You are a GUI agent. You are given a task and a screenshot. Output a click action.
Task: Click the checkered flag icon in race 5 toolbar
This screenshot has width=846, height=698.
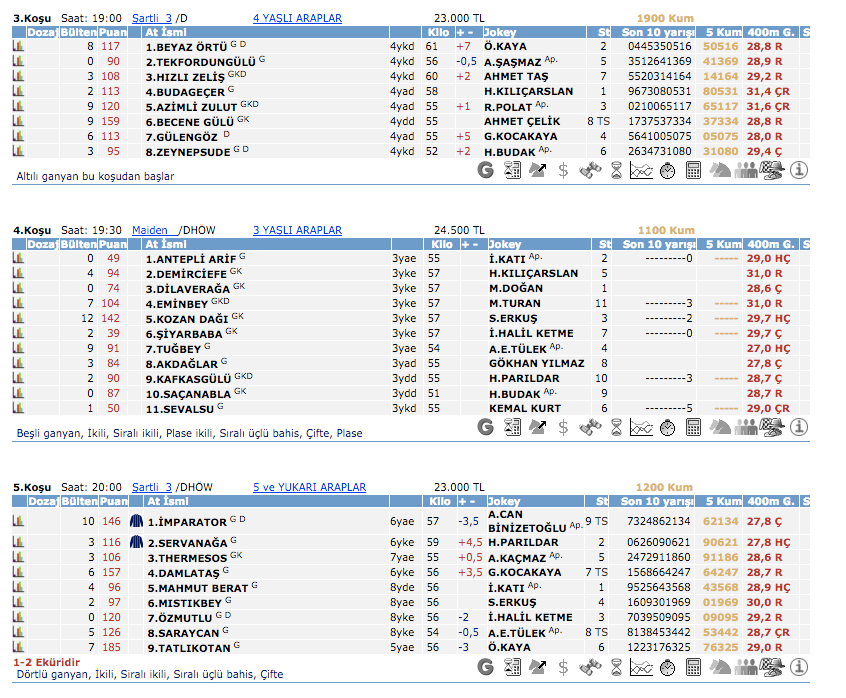[771, 674]
